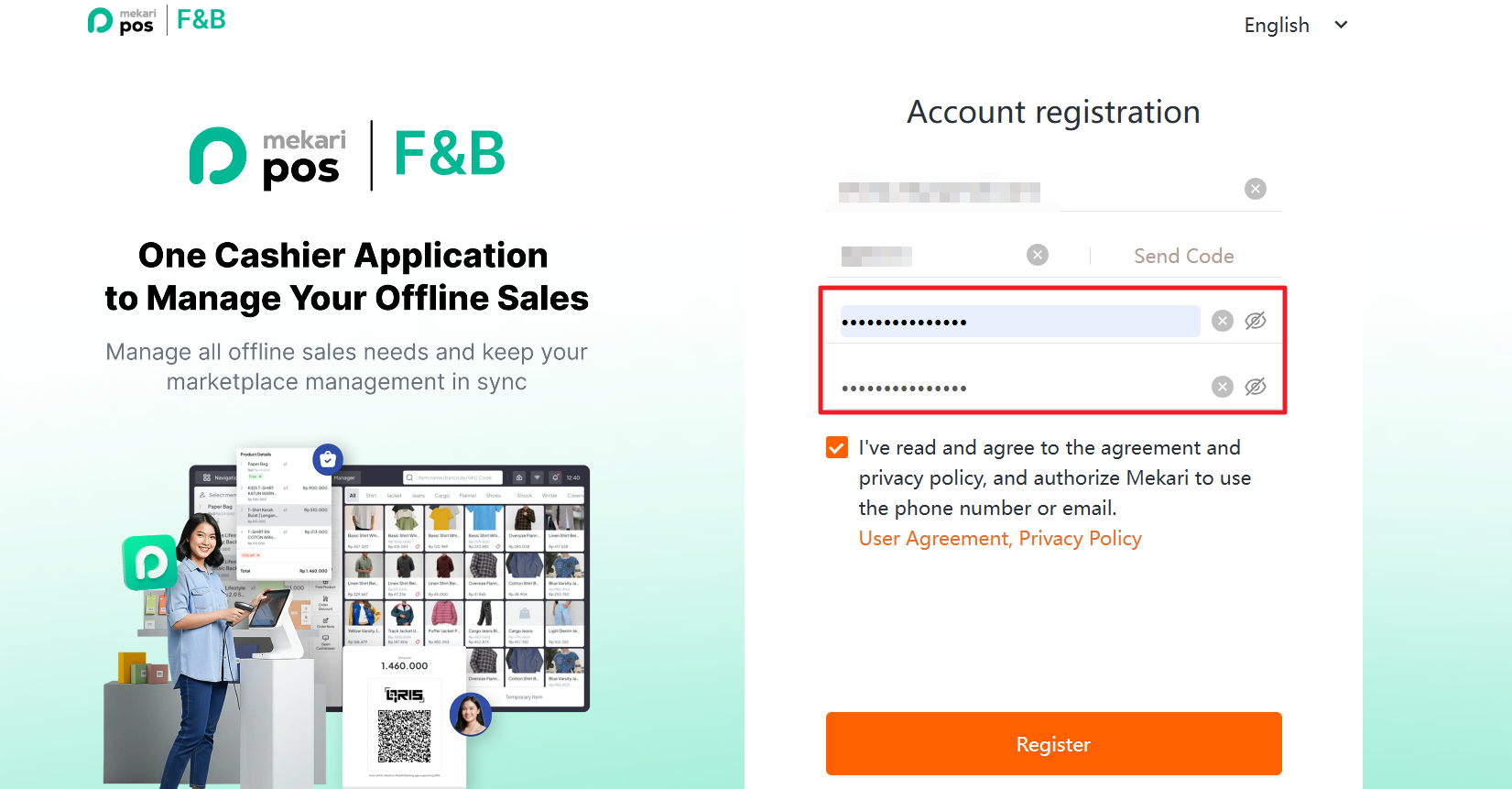Clear the first blurred account field
This screenshot has height=789, width=1512.
coord(1255,189)
